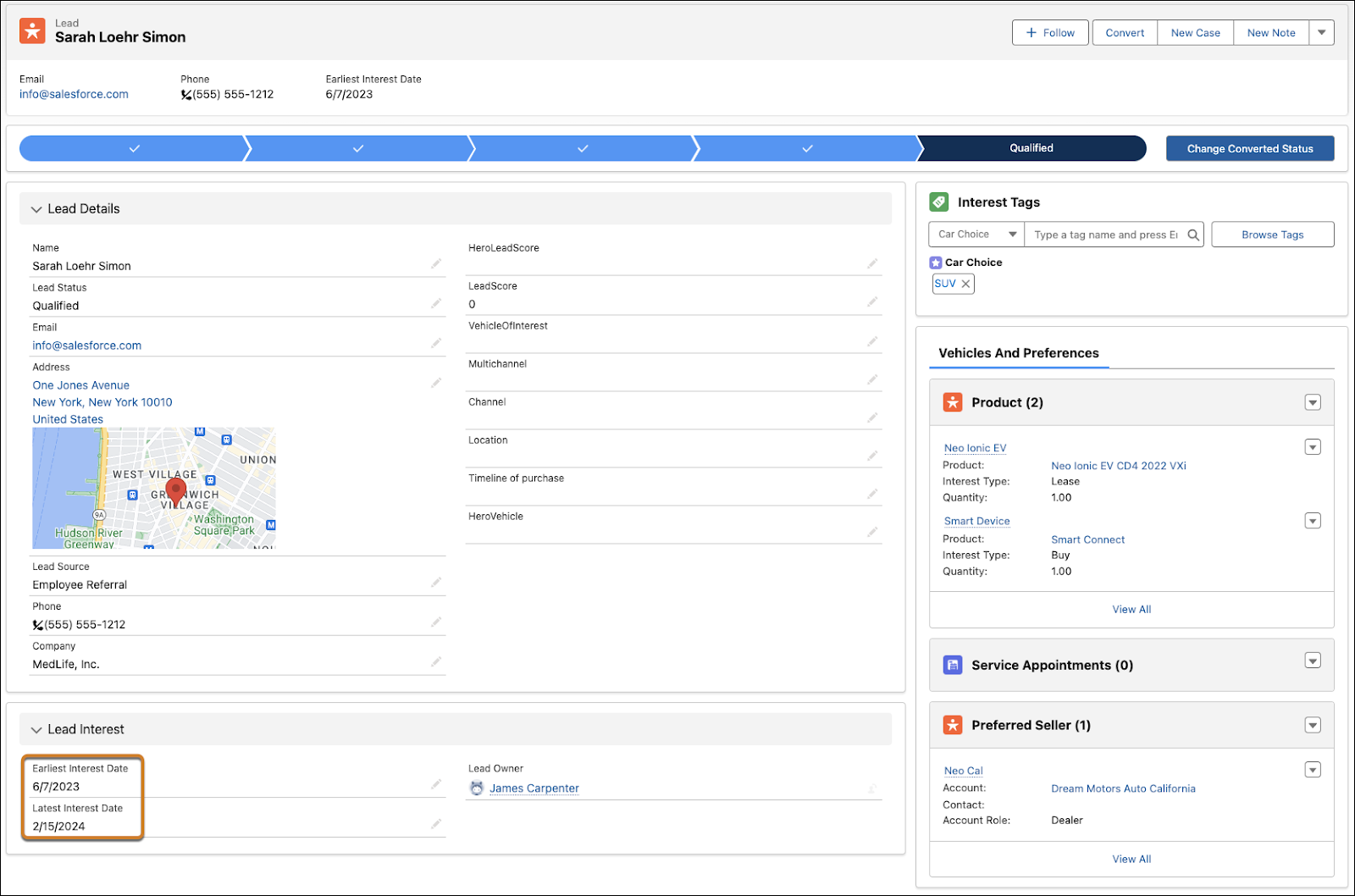Viewport: 1355px width, 896px height.
Task: Click View All under Preferred Seller
Action: pos(1131,860)
